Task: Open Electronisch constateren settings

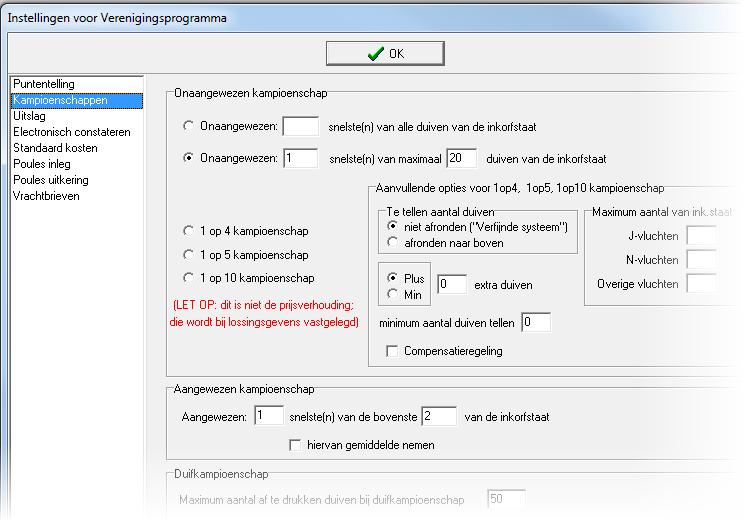Action: point(72,132)
